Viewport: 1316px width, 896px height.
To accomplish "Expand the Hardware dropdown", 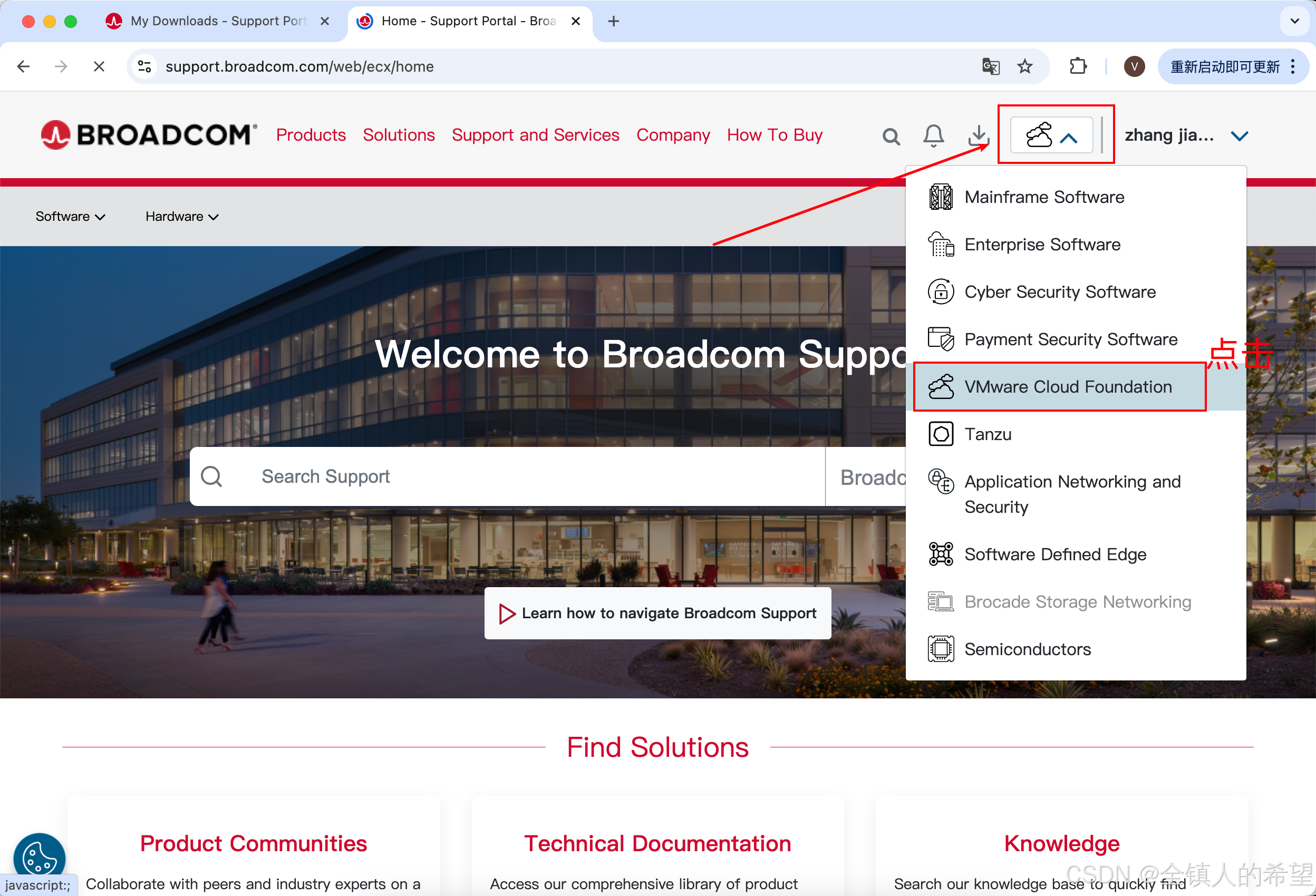I will [x=182, y=216].
